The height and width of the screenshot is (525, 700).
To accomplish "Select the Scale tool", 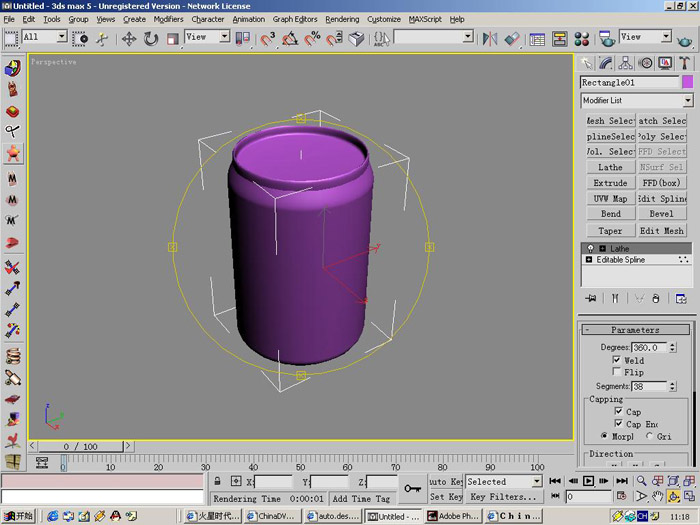I will click(172, 39).
